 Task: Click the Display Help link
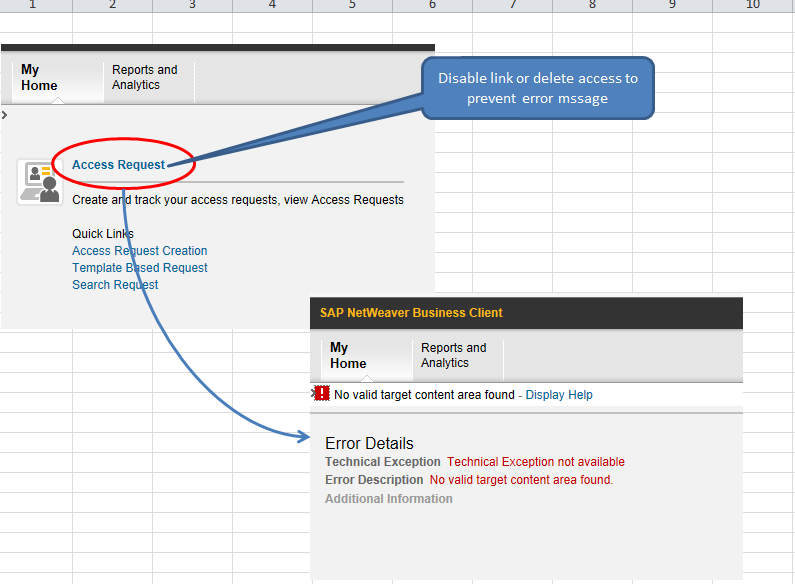[559, 394]
